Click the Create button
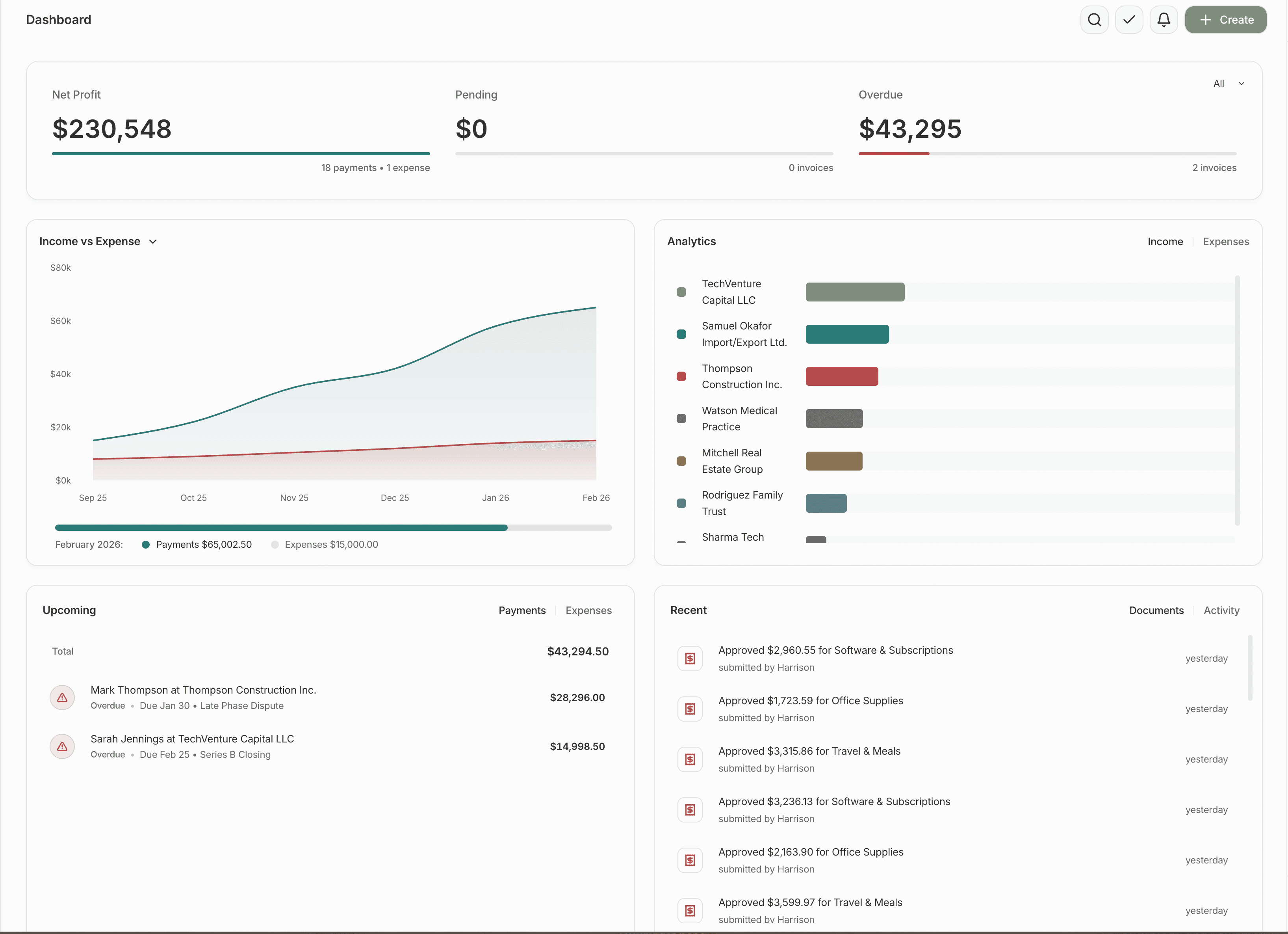This screenshot has width=1288, height=934. coord(1225,19)
